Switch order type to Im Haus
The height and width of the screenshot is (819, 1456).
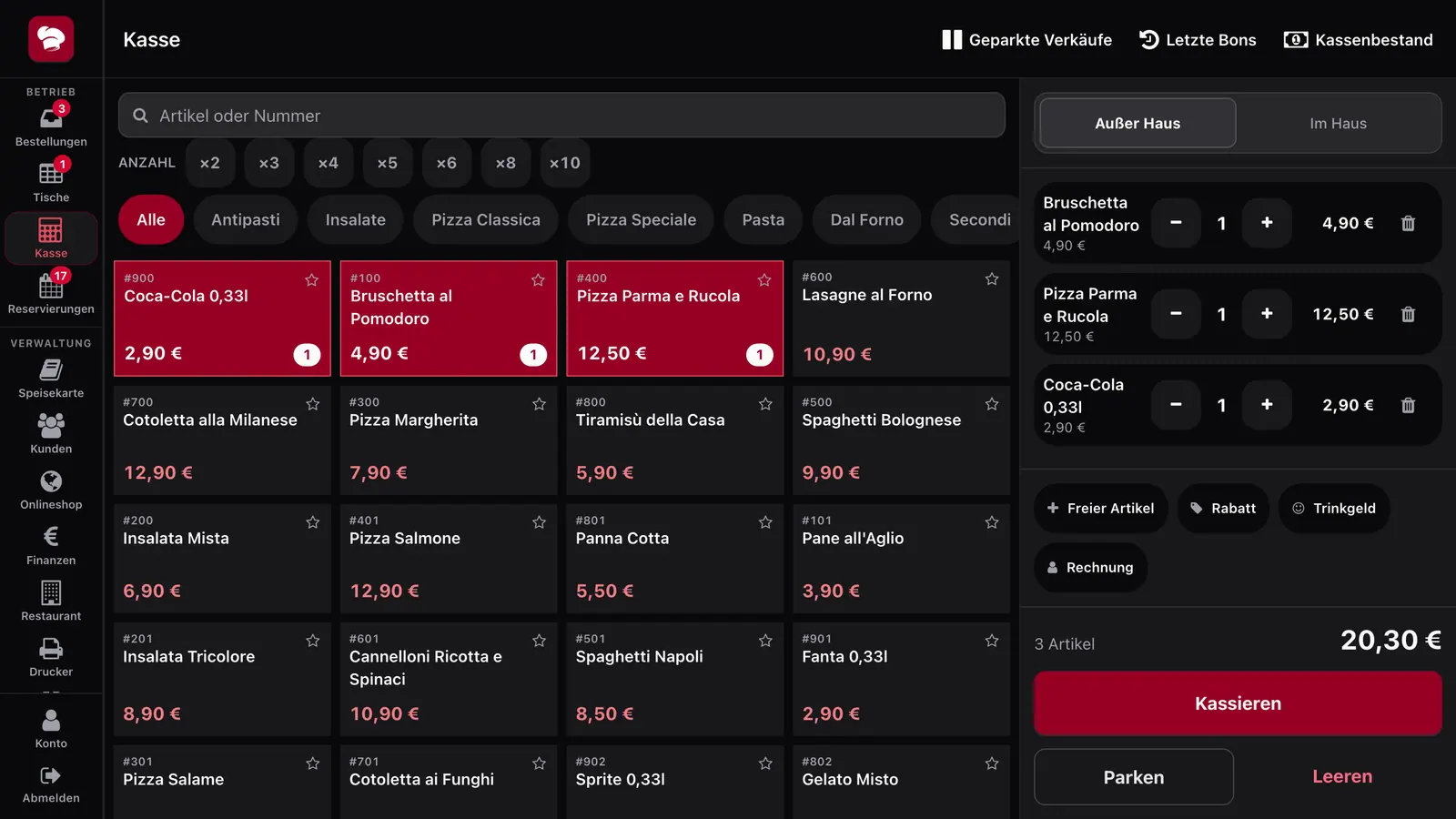[1338, 124]
